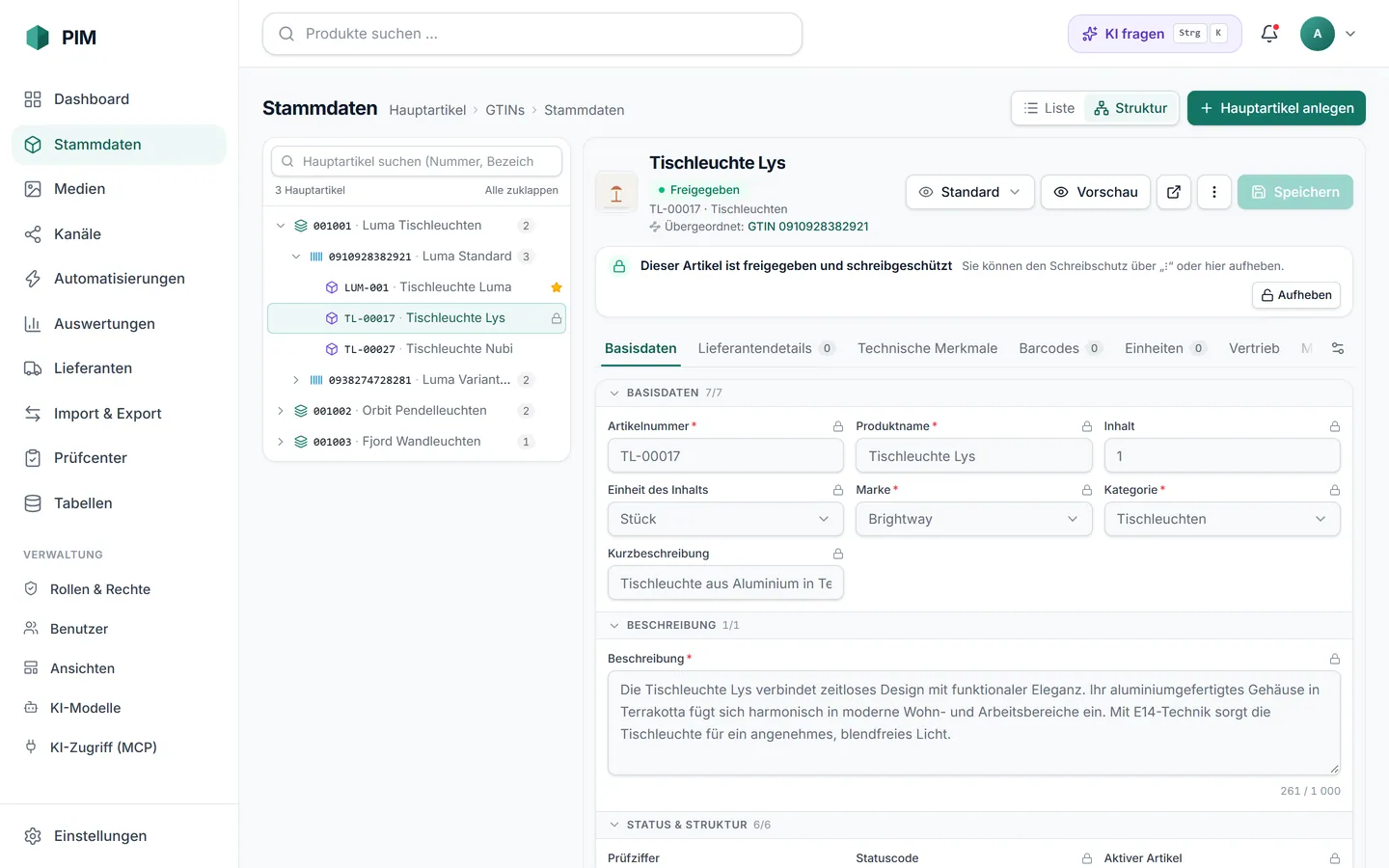The image size is (1389, 868).
Task: Click the Tischleuchte Lys product thumbnail
Action: pyautogui.click(x=616, y=192)
